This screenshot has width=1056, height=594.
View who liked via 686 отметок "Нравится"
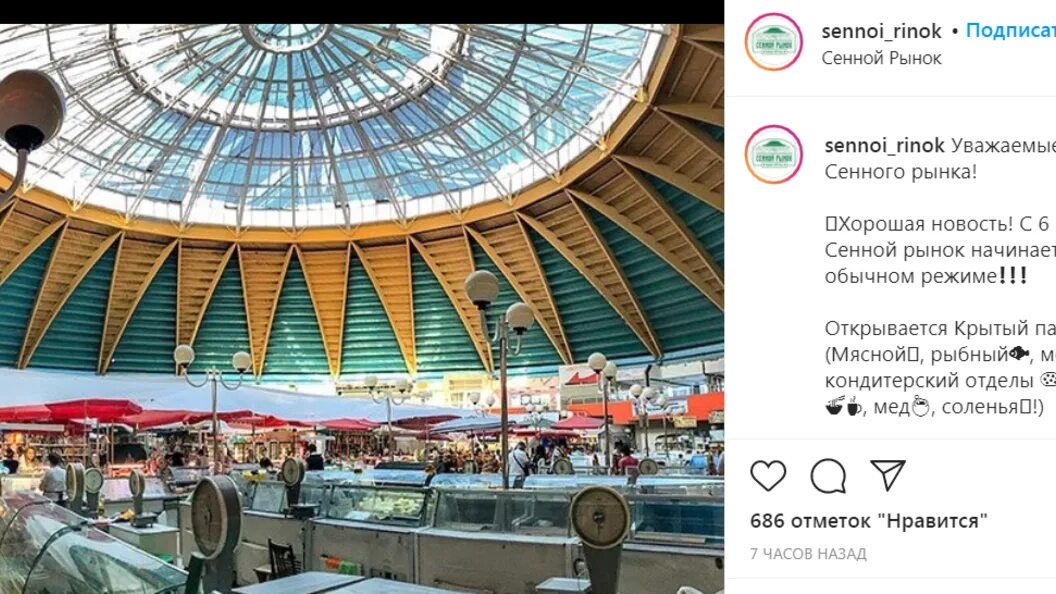point(868,521)
